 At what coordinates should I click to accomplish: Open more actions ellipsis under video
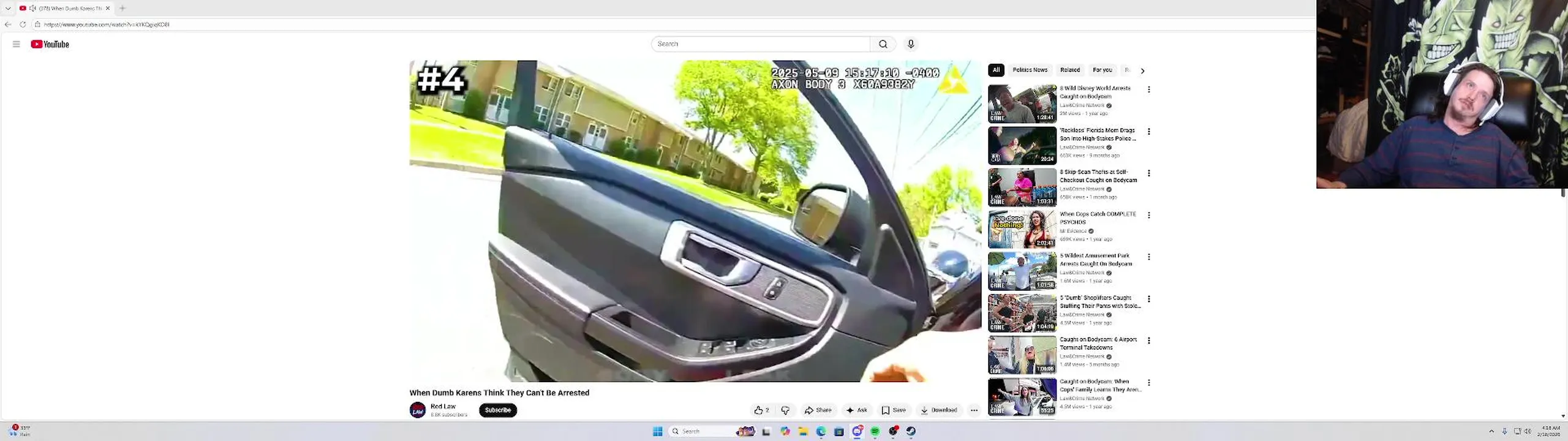pyautogui.click(x=974, y=410)
